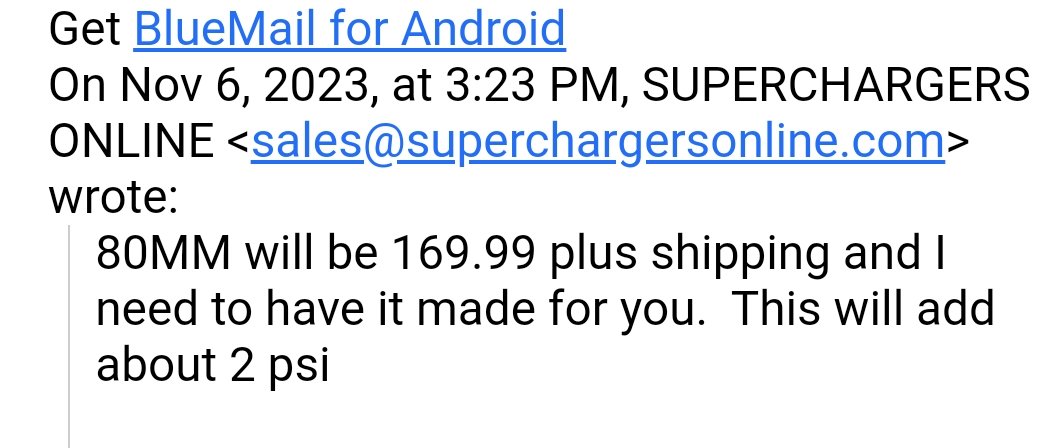Click the vertical quote bar beside the quoted message

[x=70, y=336]
